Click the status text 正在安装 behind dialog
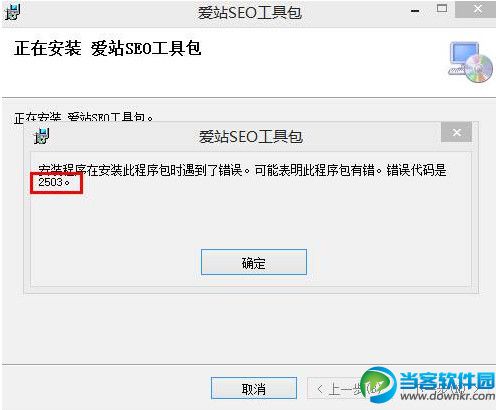Image resolution: width=496 pixels, height=410 pixels. (x=38, y=117)
